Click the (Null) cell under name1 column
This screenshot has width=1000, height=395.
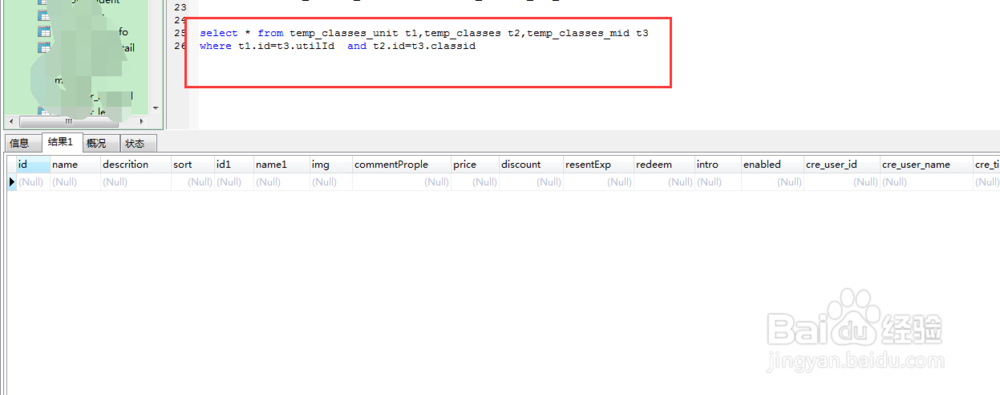coord(281,182)
